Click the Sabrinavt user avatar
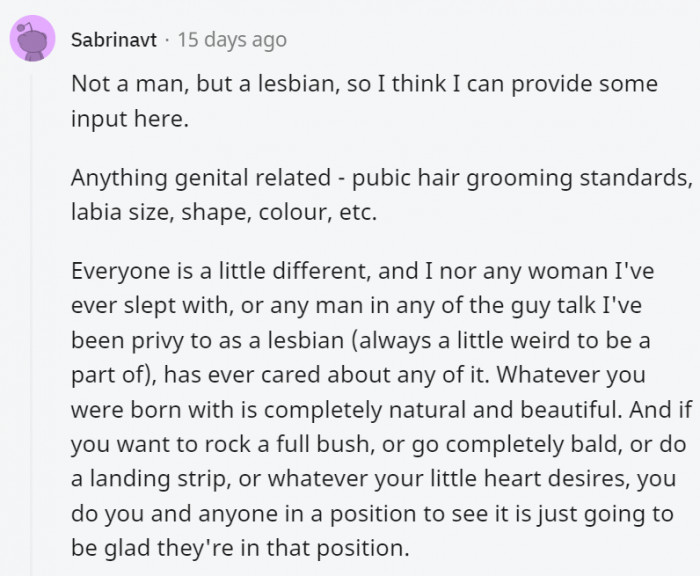The width and height of the screenshot is (700, 576). coord(32,40)
